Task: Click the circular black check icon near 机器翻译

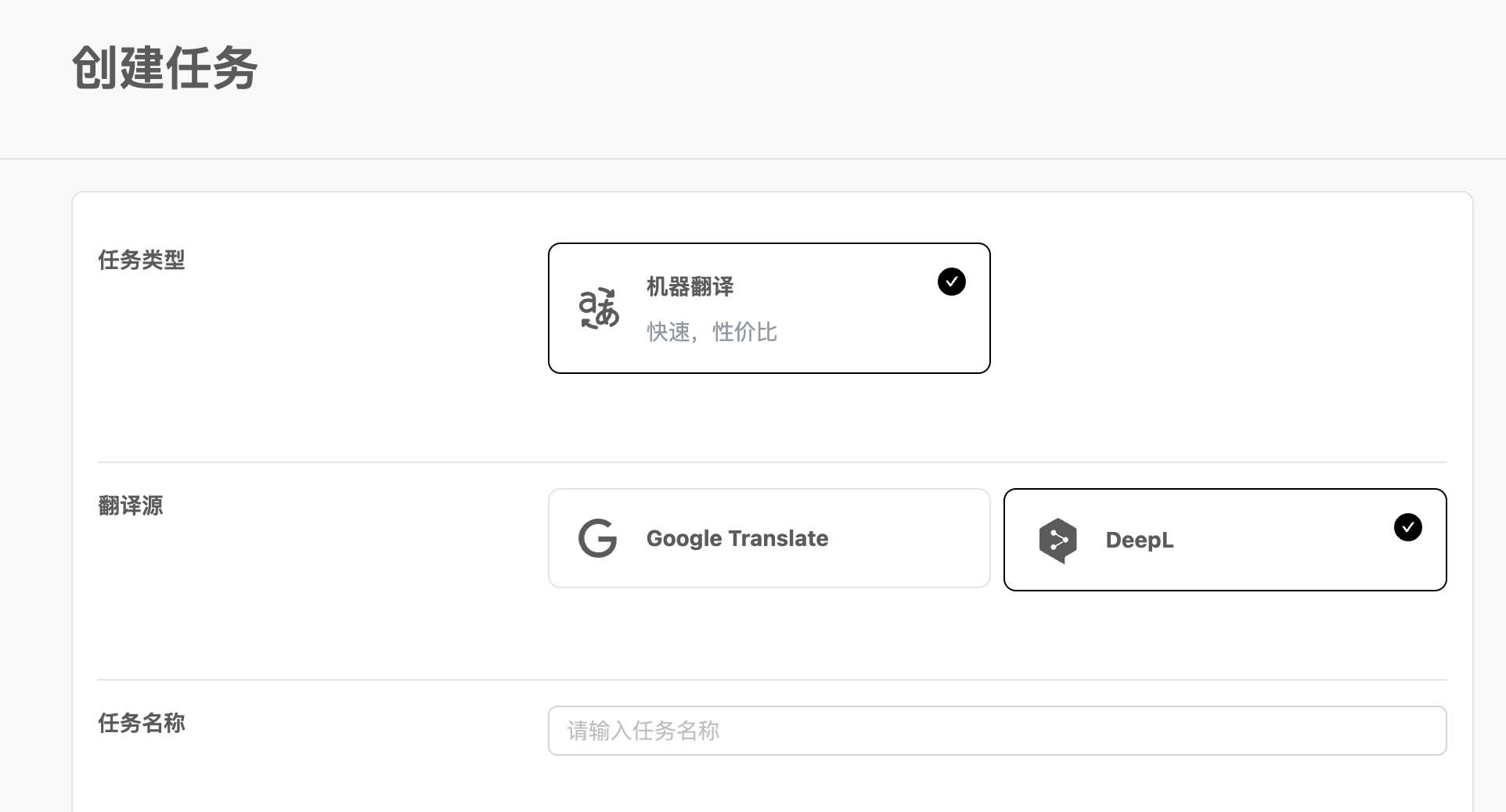Action: click(x=952, y=282)
